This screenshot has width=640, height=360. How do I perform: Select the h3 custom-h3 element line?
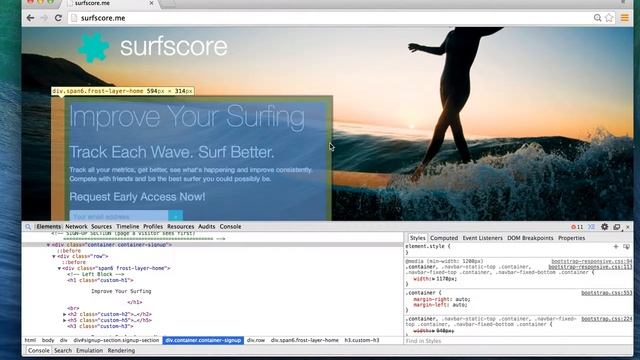[100, 327]
